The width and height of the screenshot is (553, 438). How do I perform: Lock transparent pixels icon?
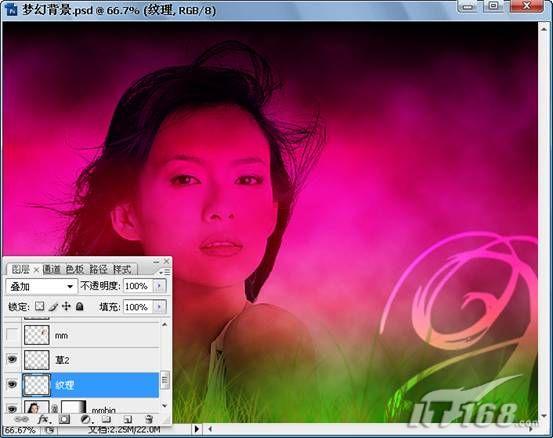(x=40, y=306)
